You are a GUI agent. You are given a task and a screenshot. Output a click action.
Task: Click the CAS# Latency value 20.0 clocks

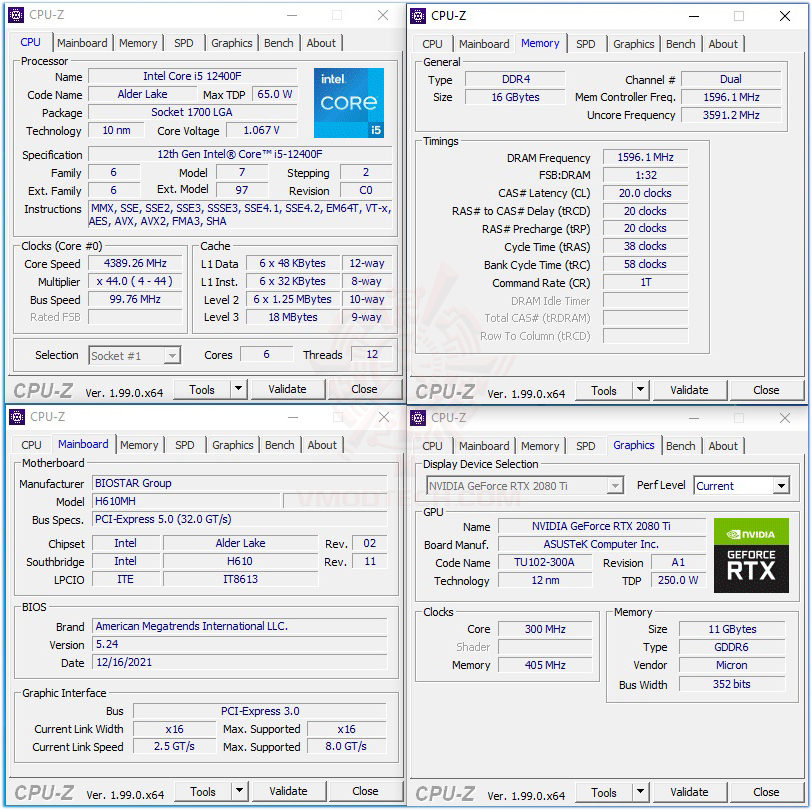point(645,193)
